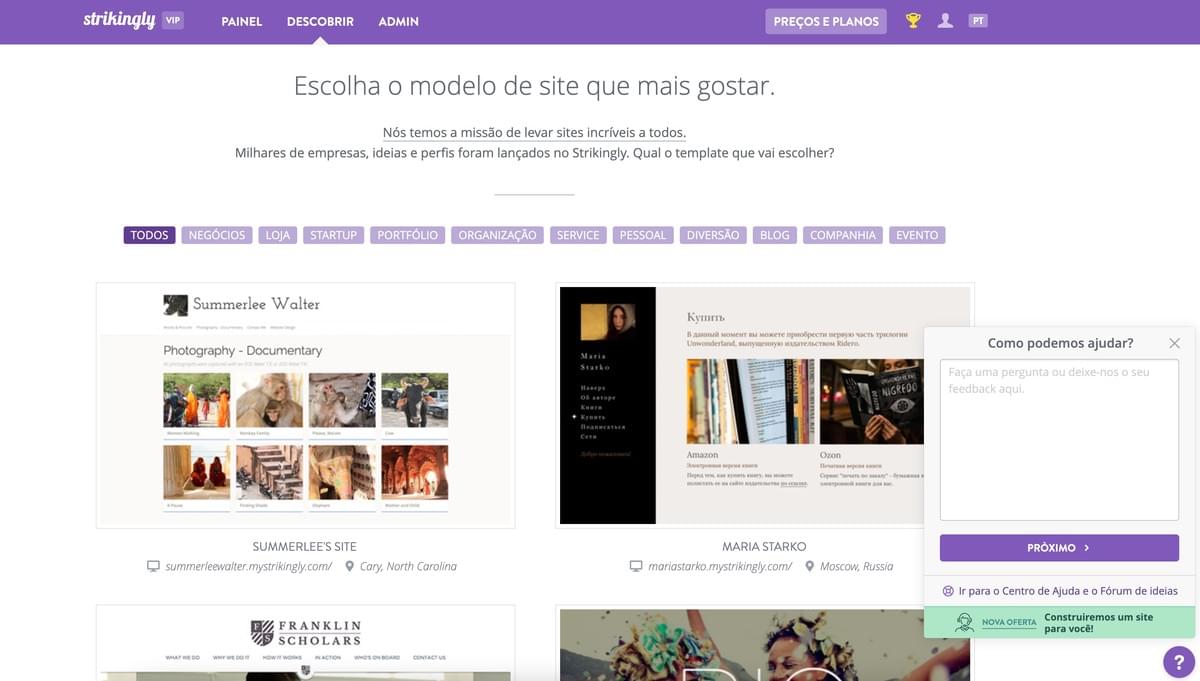Screen dimensions: 1200x681
Task: Click the purple help question mark button
Action: click(1179, 662)
